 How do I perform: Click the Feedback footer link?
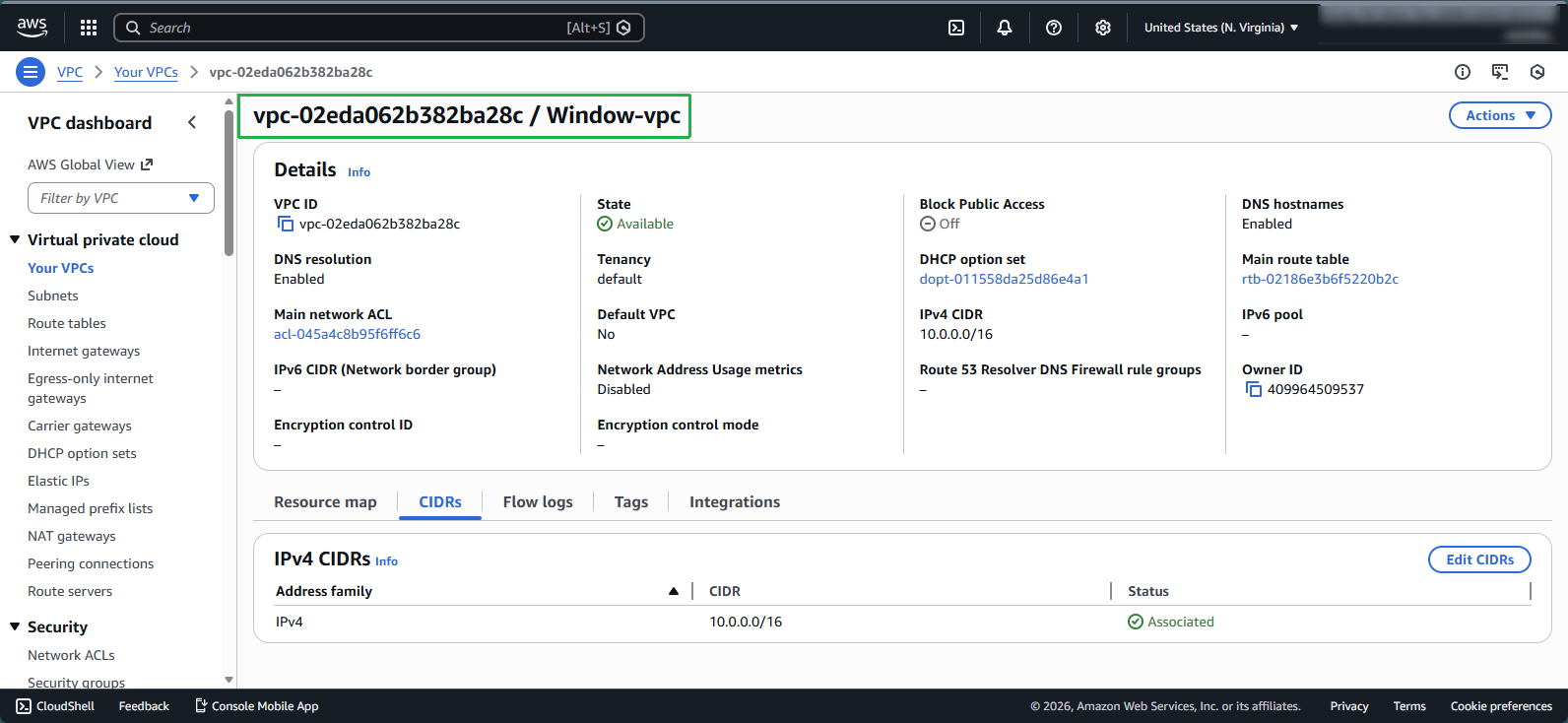point(144,706)
